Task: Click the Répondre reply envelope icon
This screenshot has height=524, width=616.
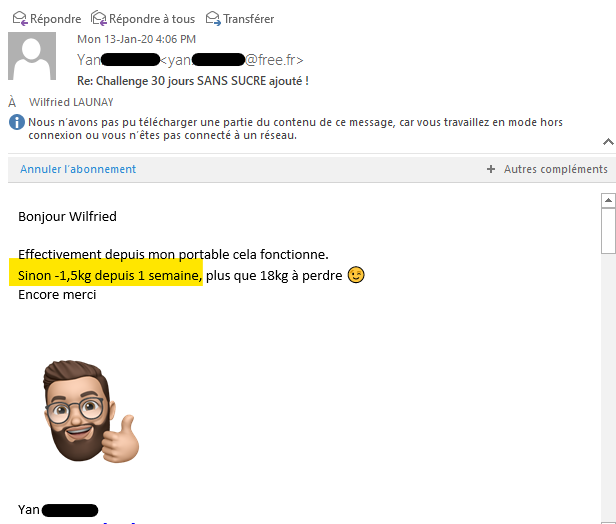Action: point(20,18)
